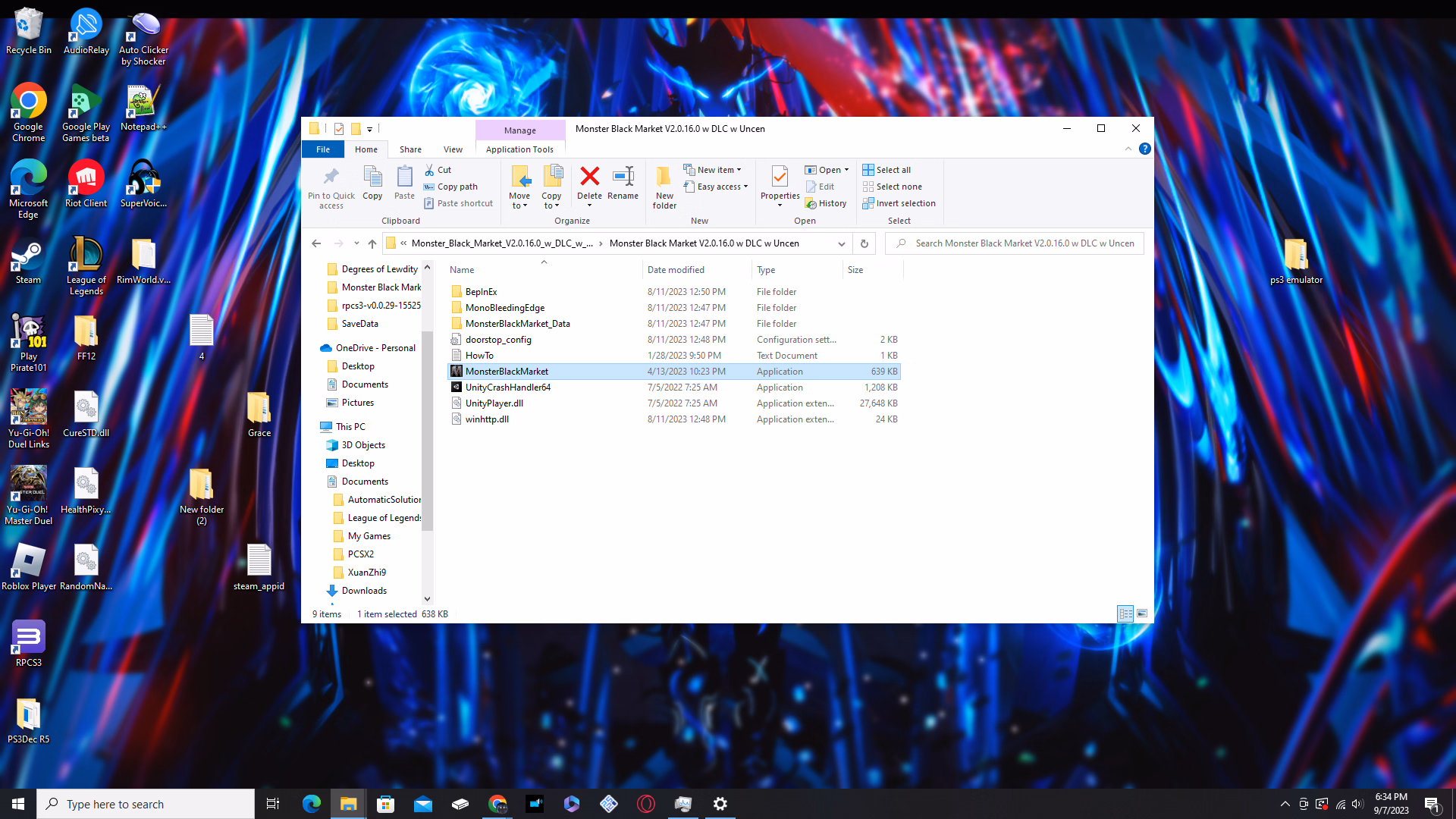Open Properties of the selected file

780,183
